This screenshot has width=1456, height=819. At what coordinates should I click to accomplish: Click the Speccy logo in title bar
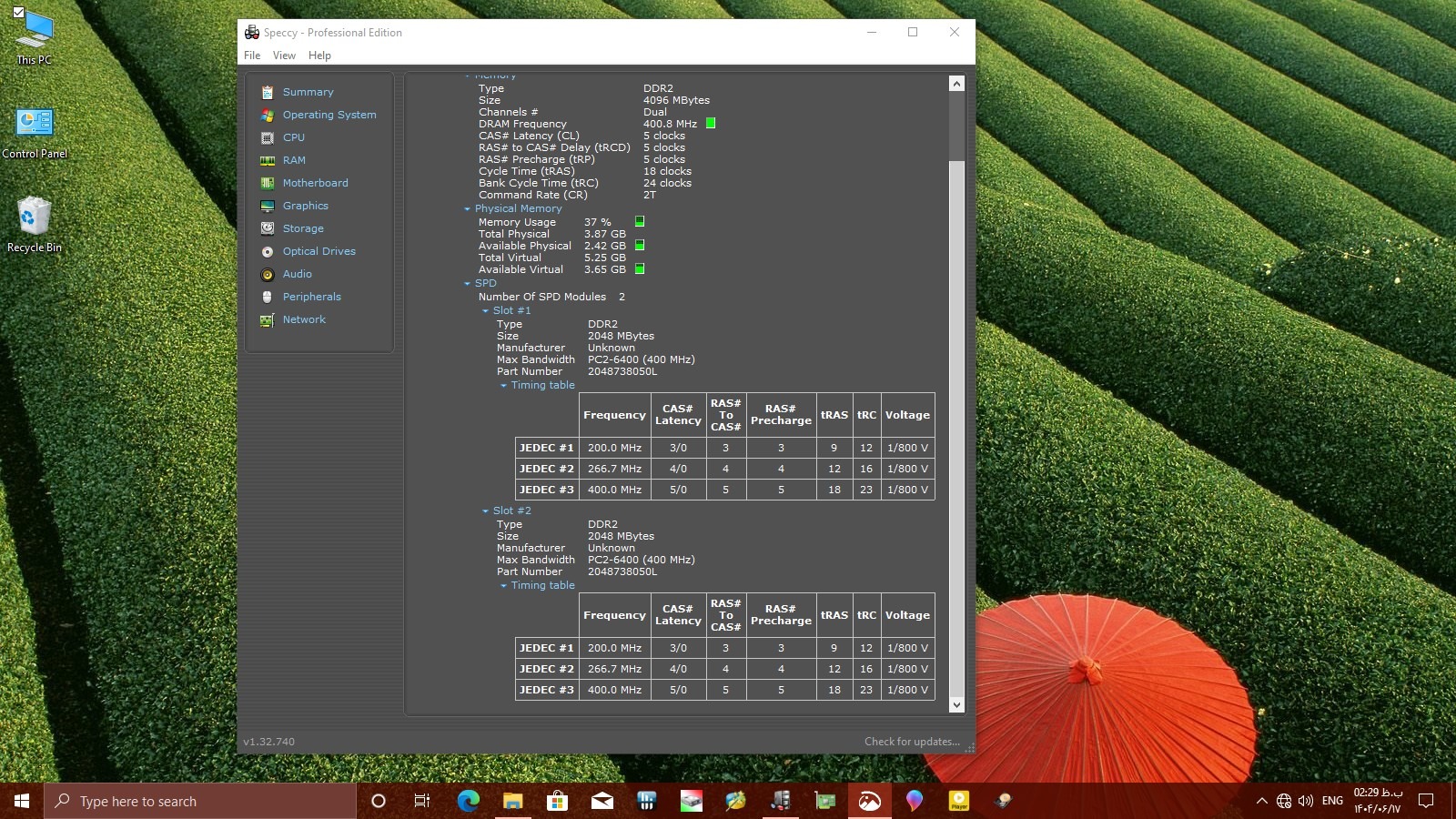pos(252,32)
